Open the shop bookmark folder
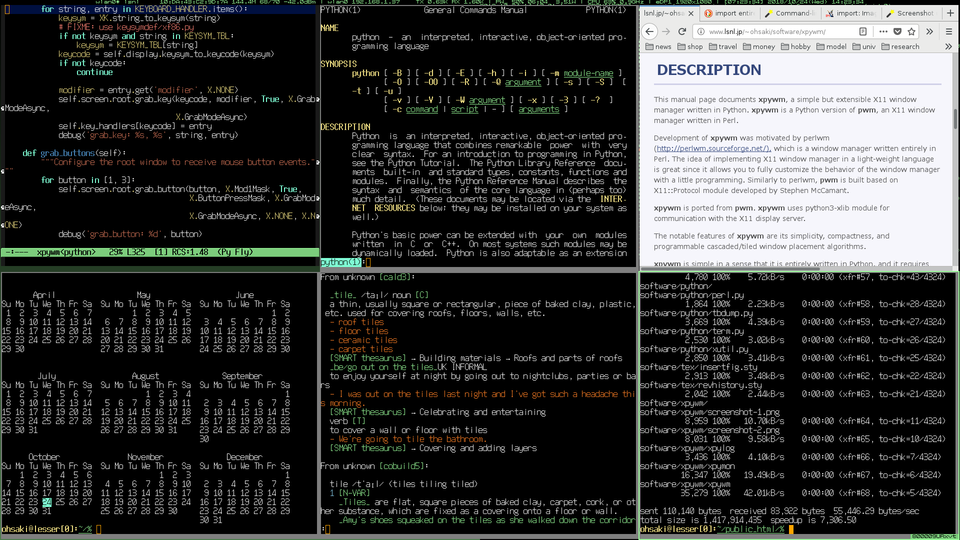The image size is (960, 540). pyautogui.click(x=690, y=47)
